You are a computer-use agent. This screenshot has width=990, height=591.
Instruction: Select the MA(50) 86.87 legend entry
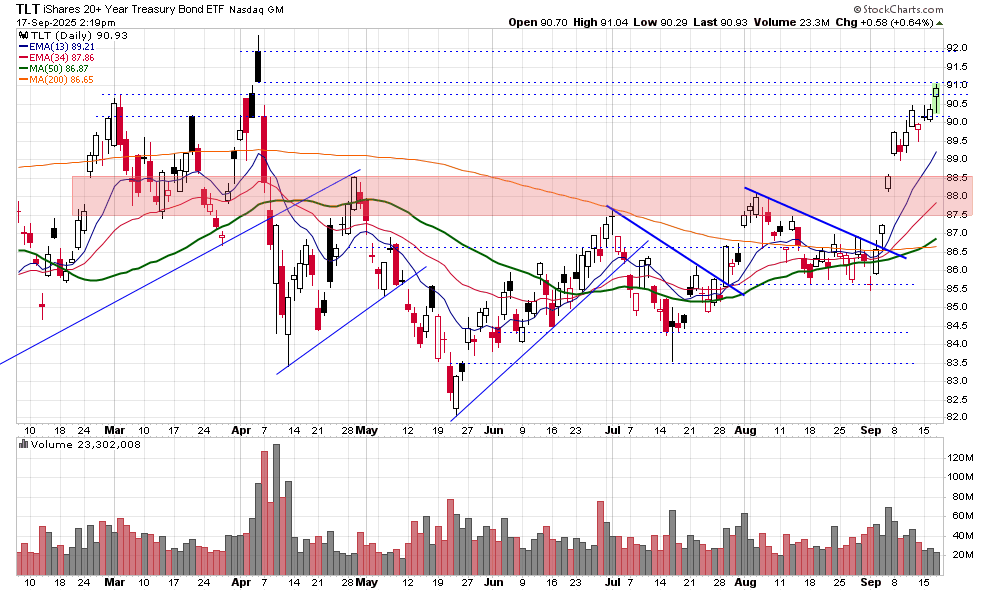click(x=60, y=68)
